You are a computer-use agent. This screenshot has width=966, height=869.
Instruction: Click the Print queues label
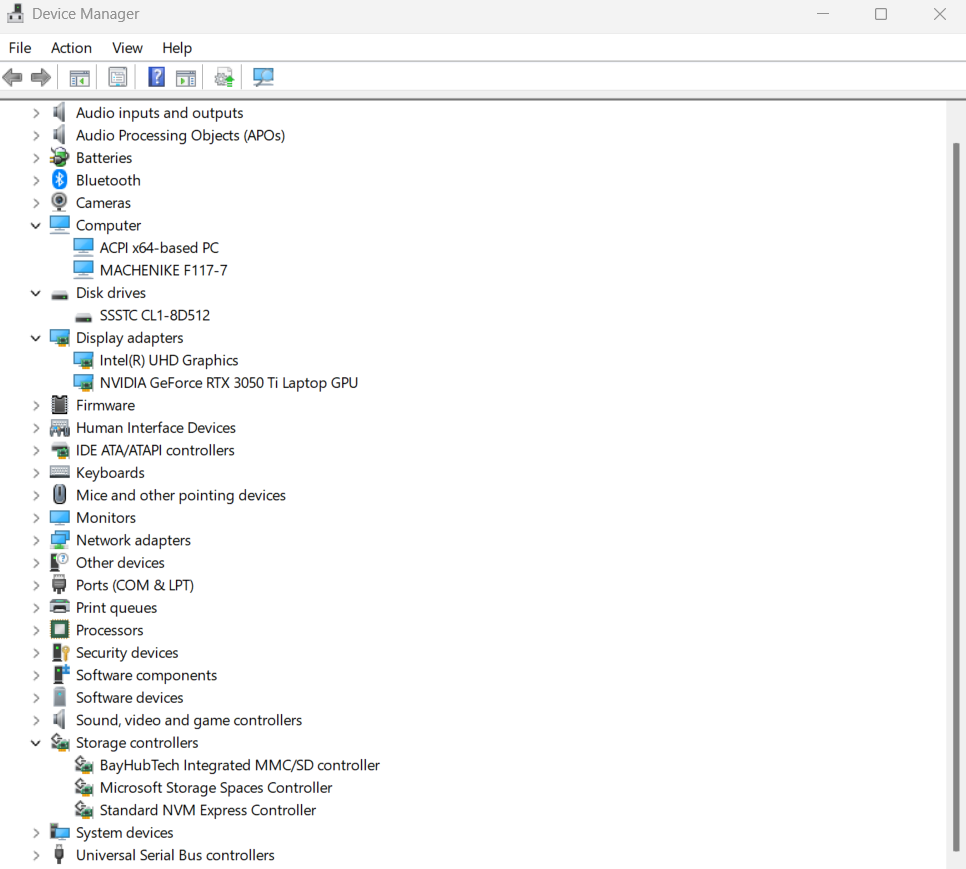(x=116, y=607)
